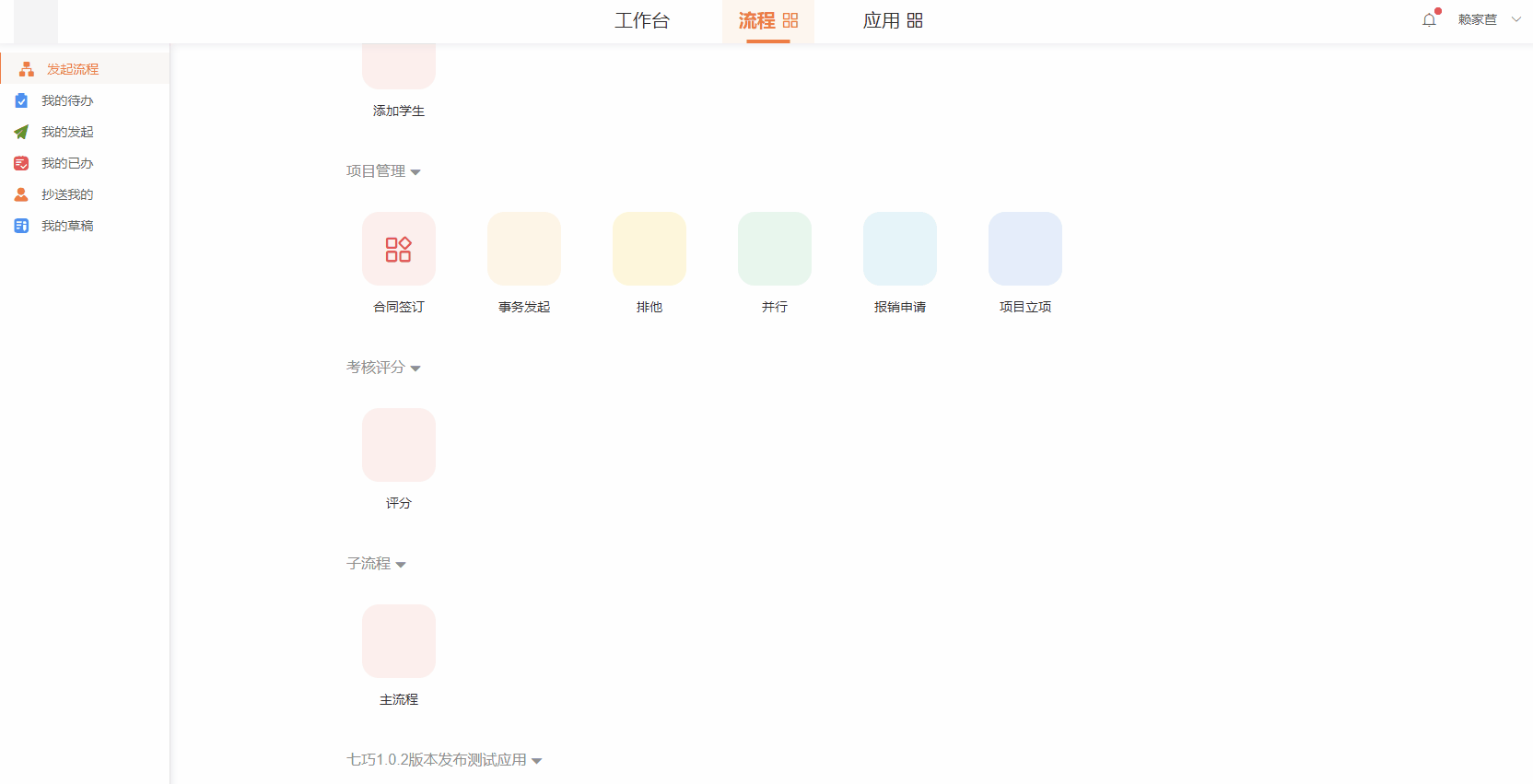This screenshot has width=1533, height=784.
Task: Click the 我的发起 paper plane icon
Action: [x=21, y=132]
